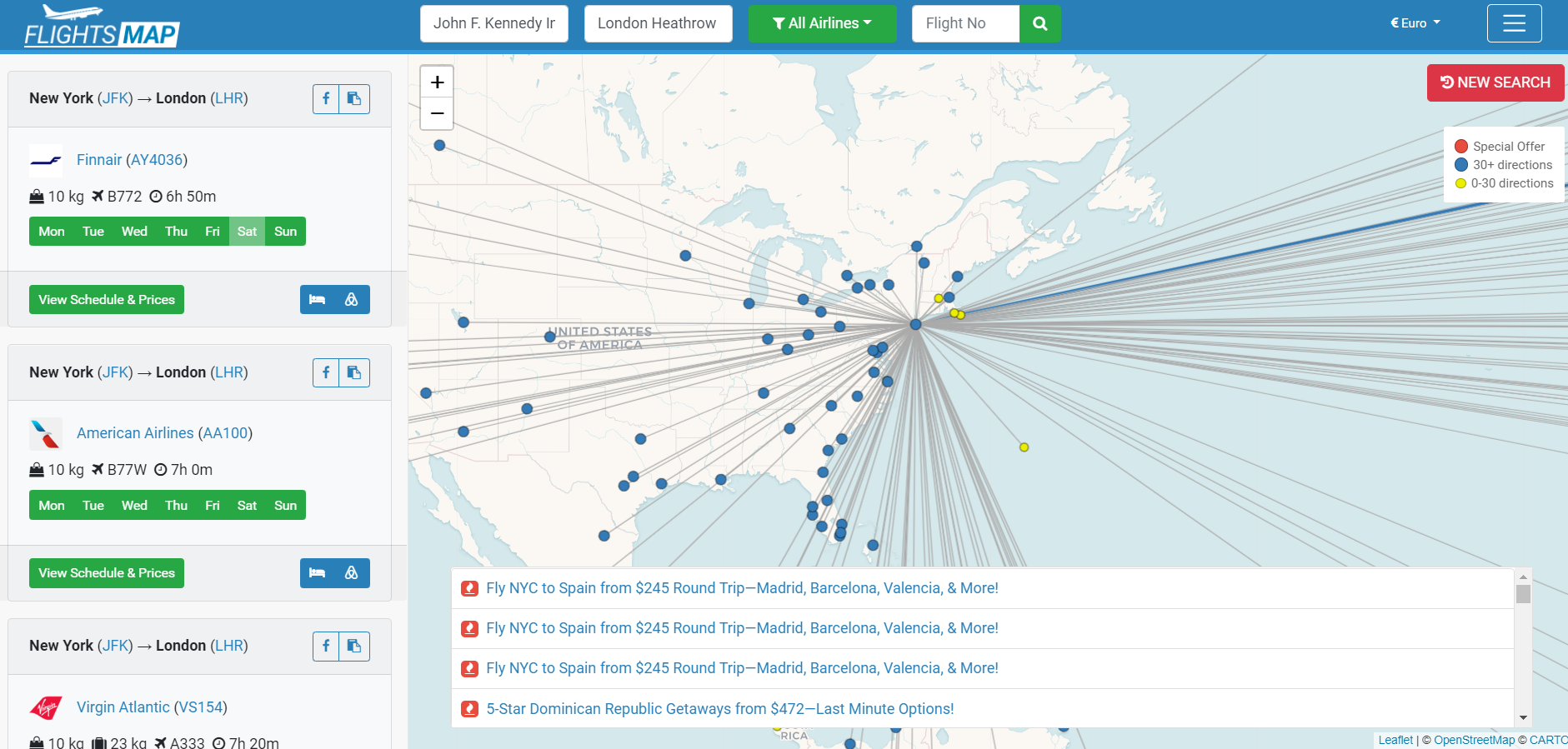Copy the Finnair flight details icon
1568x749 pixels.
(x=354, y=98)
